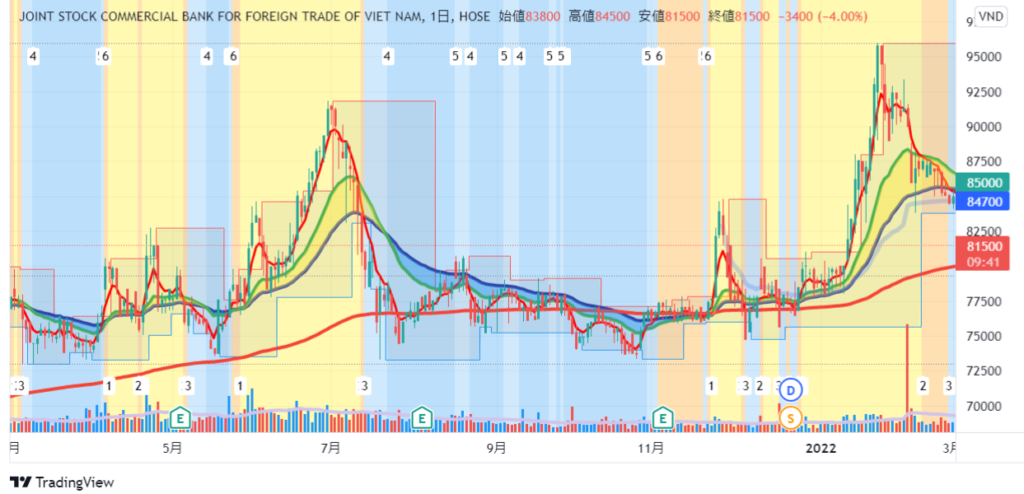
Task: Click the 1日 interval label
Action: point(443,16)
